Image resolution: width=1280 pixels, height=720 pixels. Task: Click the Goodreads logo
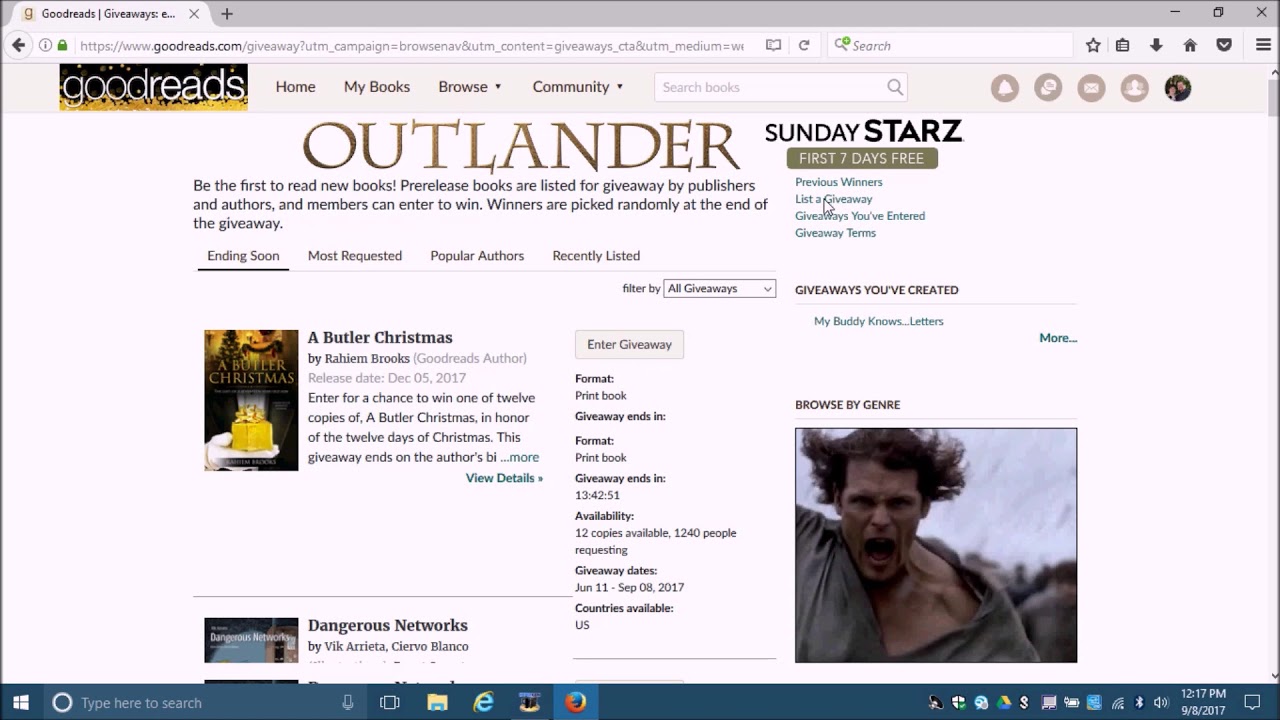[x=153, y=87]
